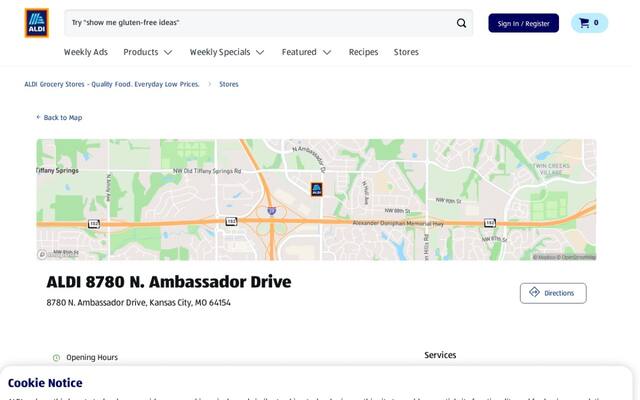Click the Interstate 29 shield on the map
This screenshot has width=640, height=400.
271,211
